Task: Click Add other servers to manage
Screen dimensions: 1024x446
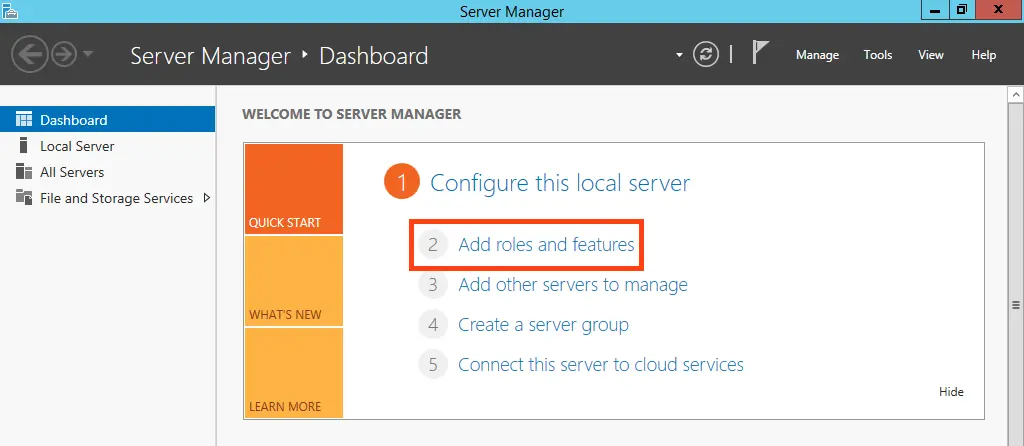Action: [x=572, y=285]
